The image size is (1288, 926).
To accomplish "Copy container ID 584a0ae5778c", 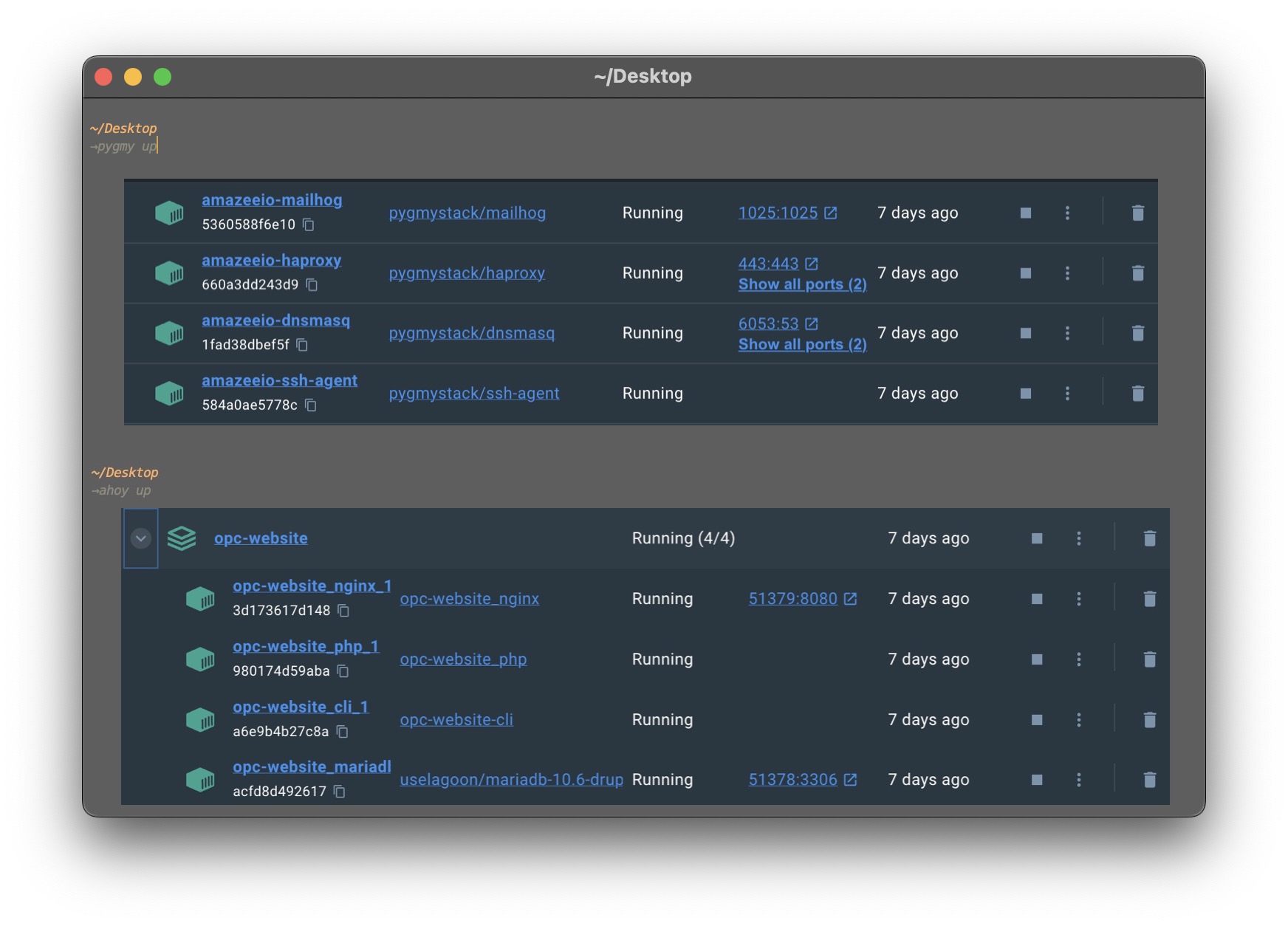I will click(311, 405).
